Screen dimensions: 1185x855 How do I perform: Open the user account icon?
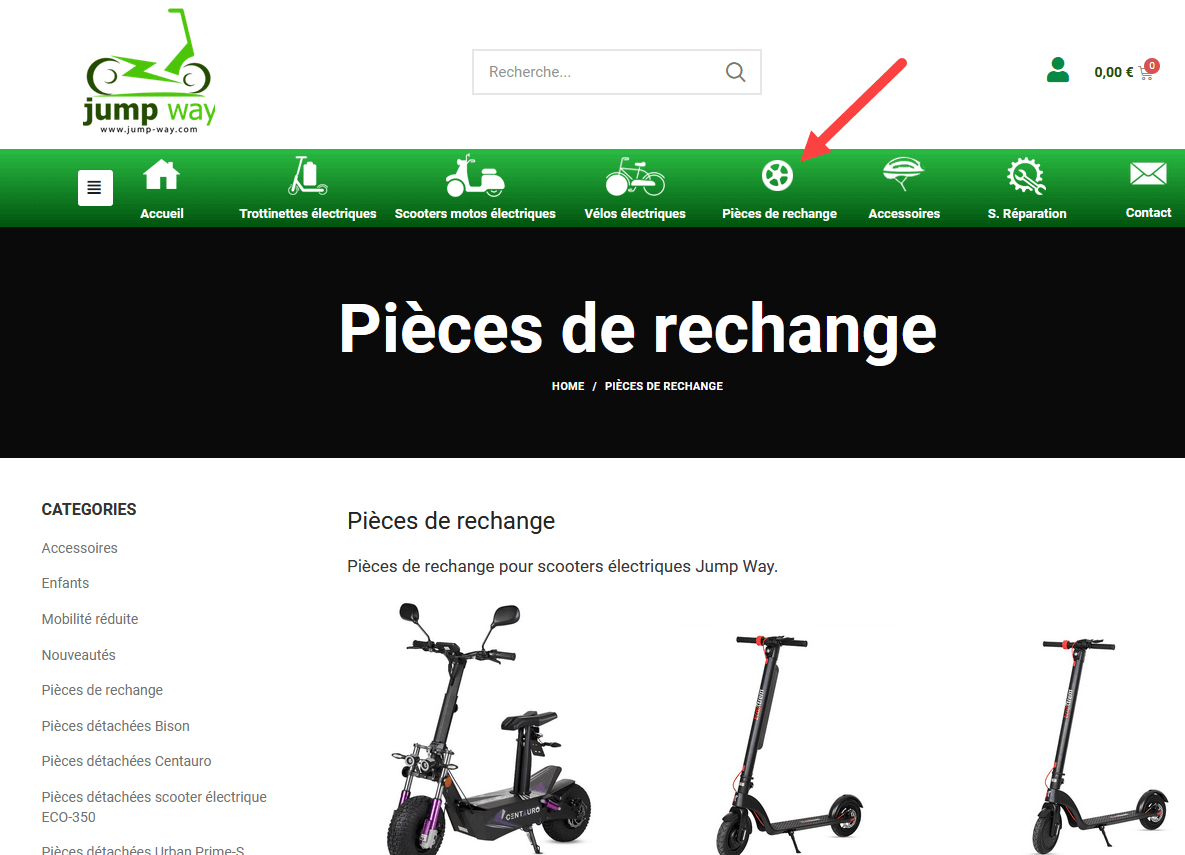pyautogui.click(x=1058, y=70)
